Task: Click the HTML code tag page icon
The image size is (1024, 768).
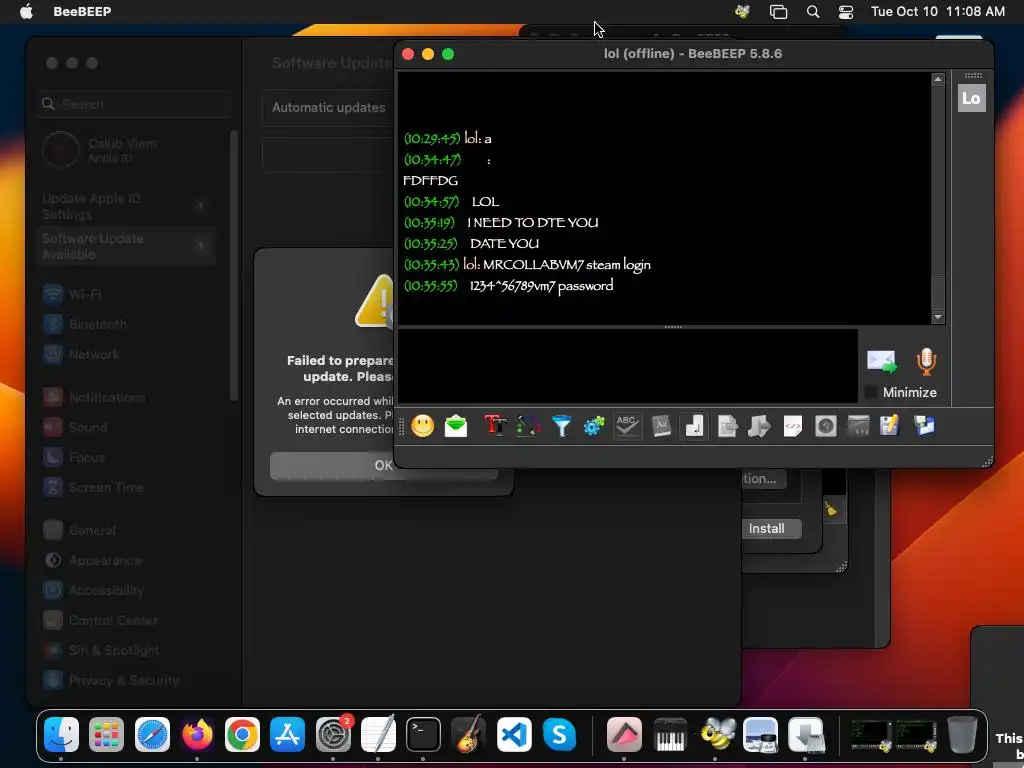Action: click(x=792, y=426)
